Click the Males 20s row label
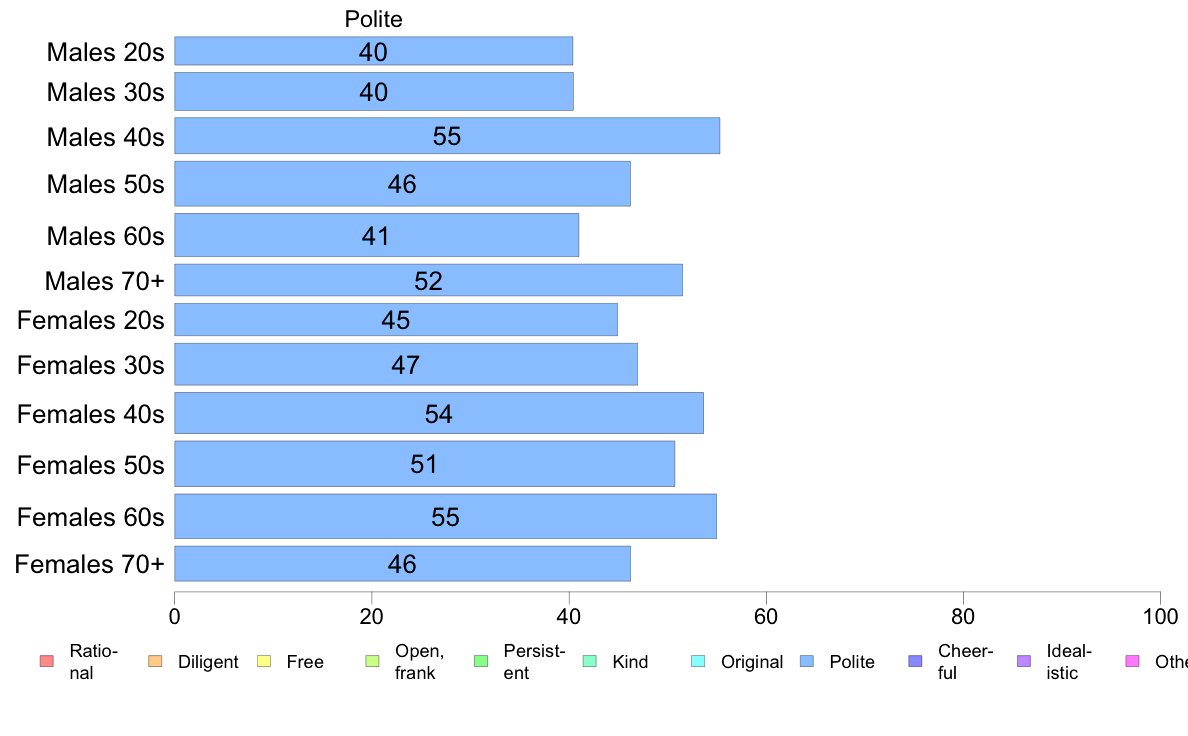Image resolution: width=1188 pixels, height=736 pixels. point(105,52)
